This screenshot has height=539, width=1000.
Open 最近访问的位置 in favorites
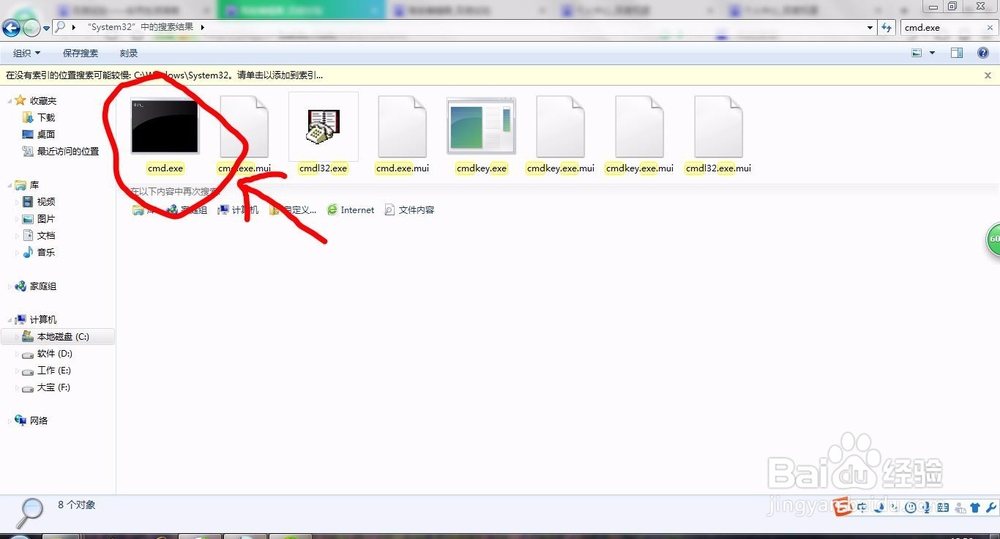pyautogui.click(x=68, y=151)
